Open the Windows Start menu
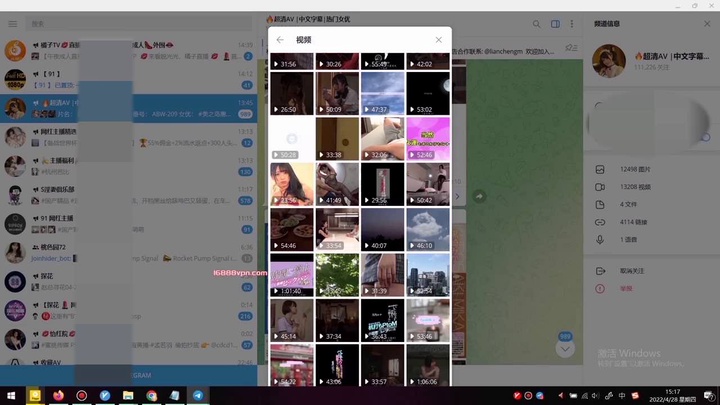 pyautogui.click(x=11, y=395)
